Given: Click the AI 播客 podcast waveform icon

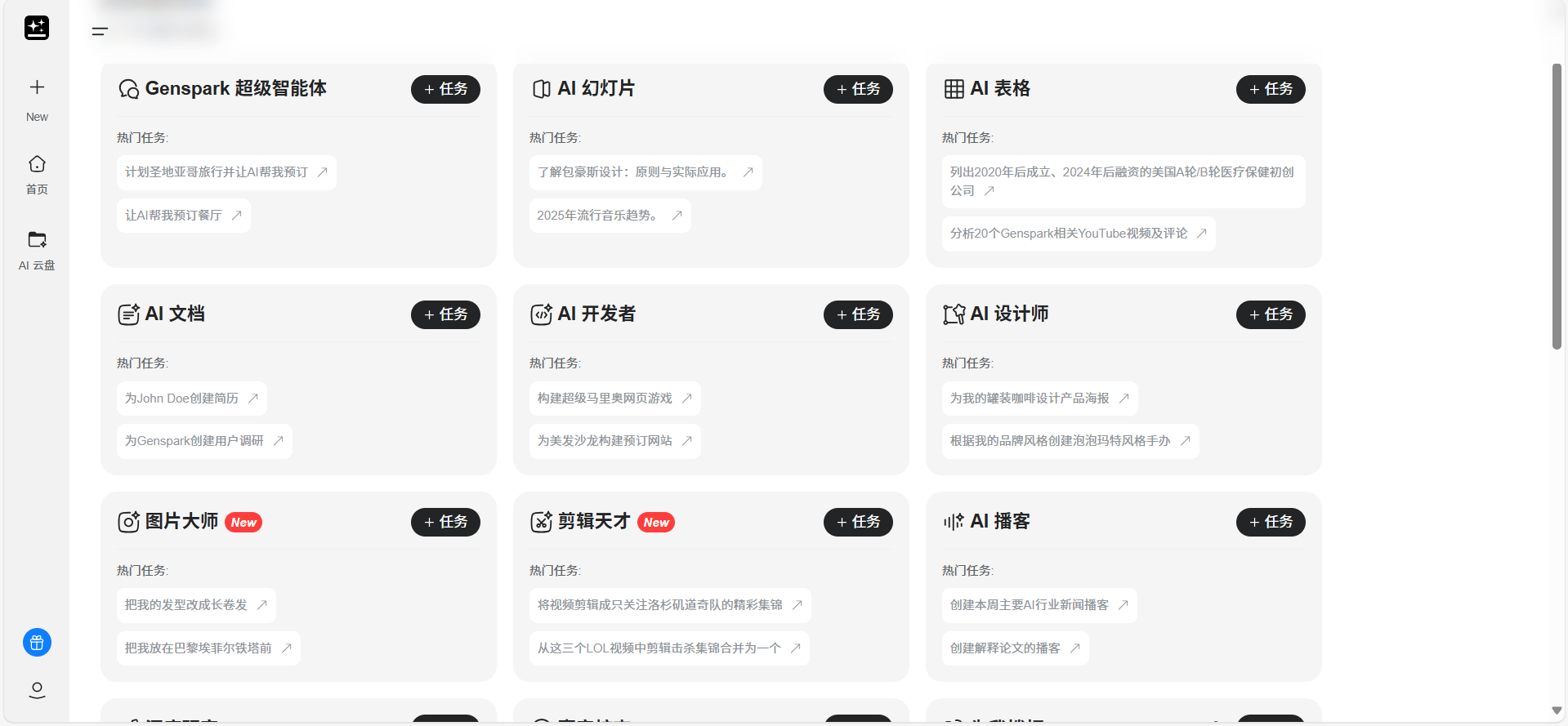Looking at the screenshot, I should point(954,522).
